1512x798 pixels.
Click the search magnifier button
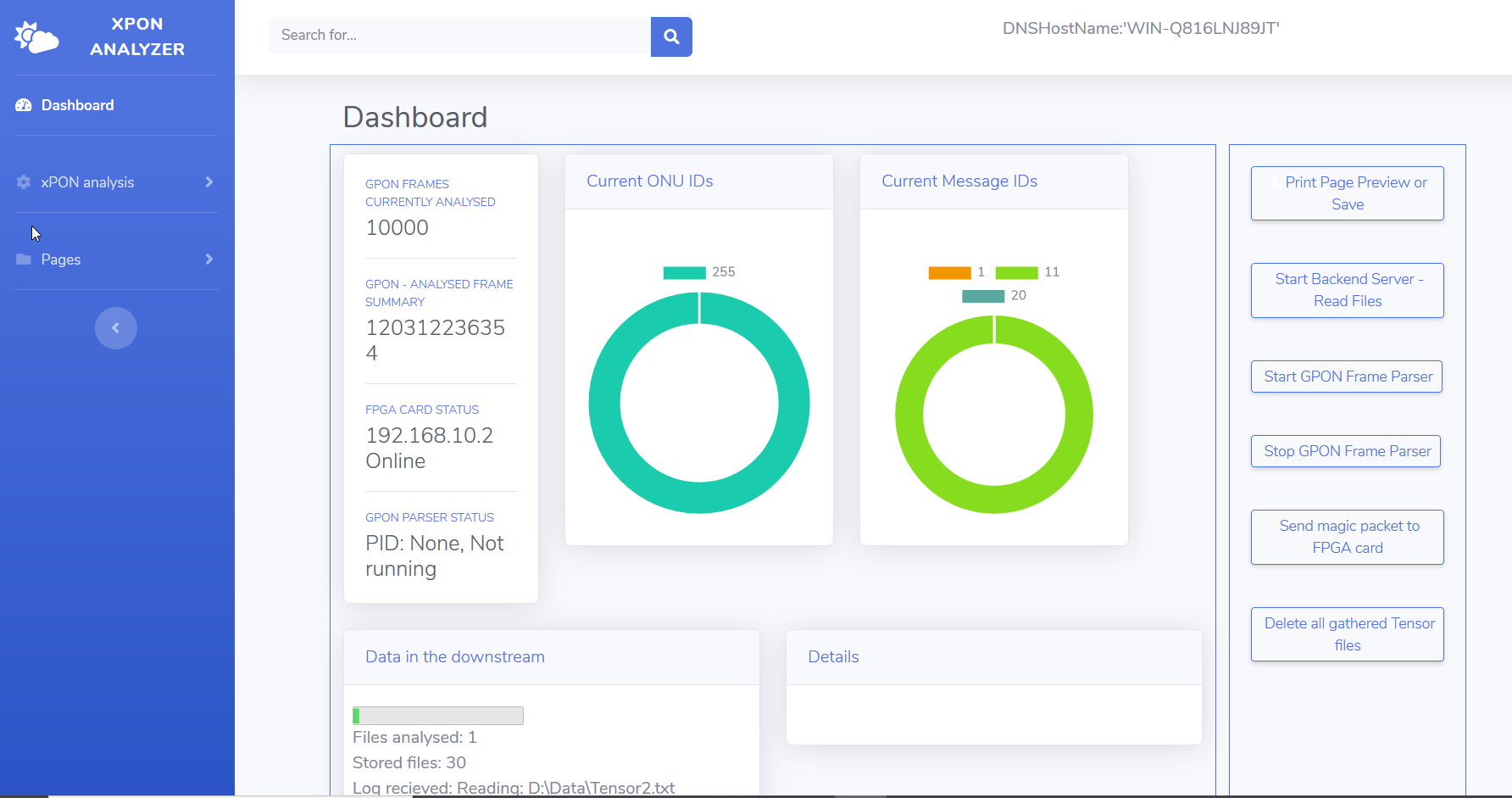pos(671,36)
